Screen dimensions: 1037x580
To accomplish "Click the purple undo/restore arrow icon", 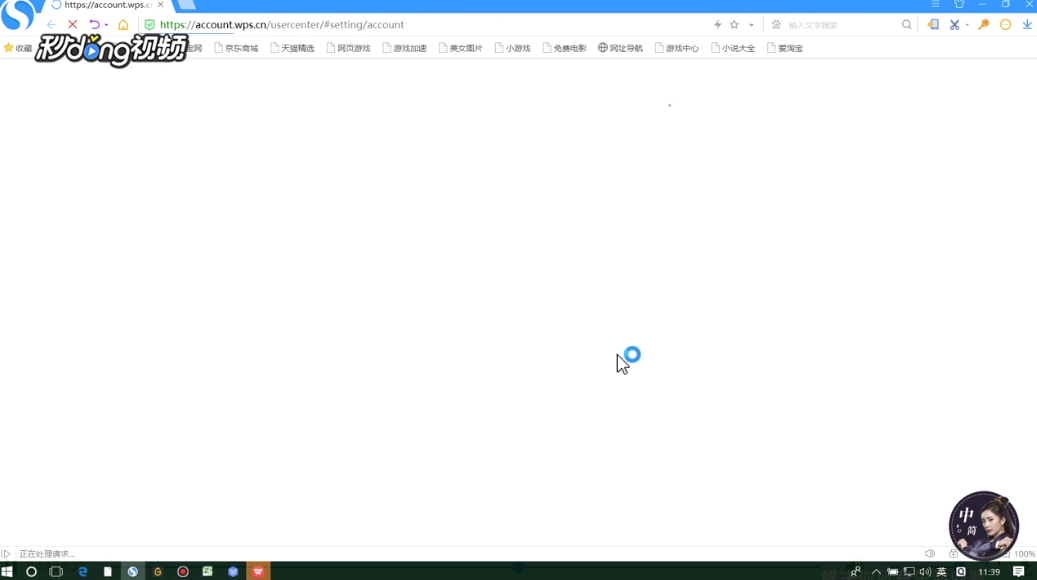I will pos(95,24).
